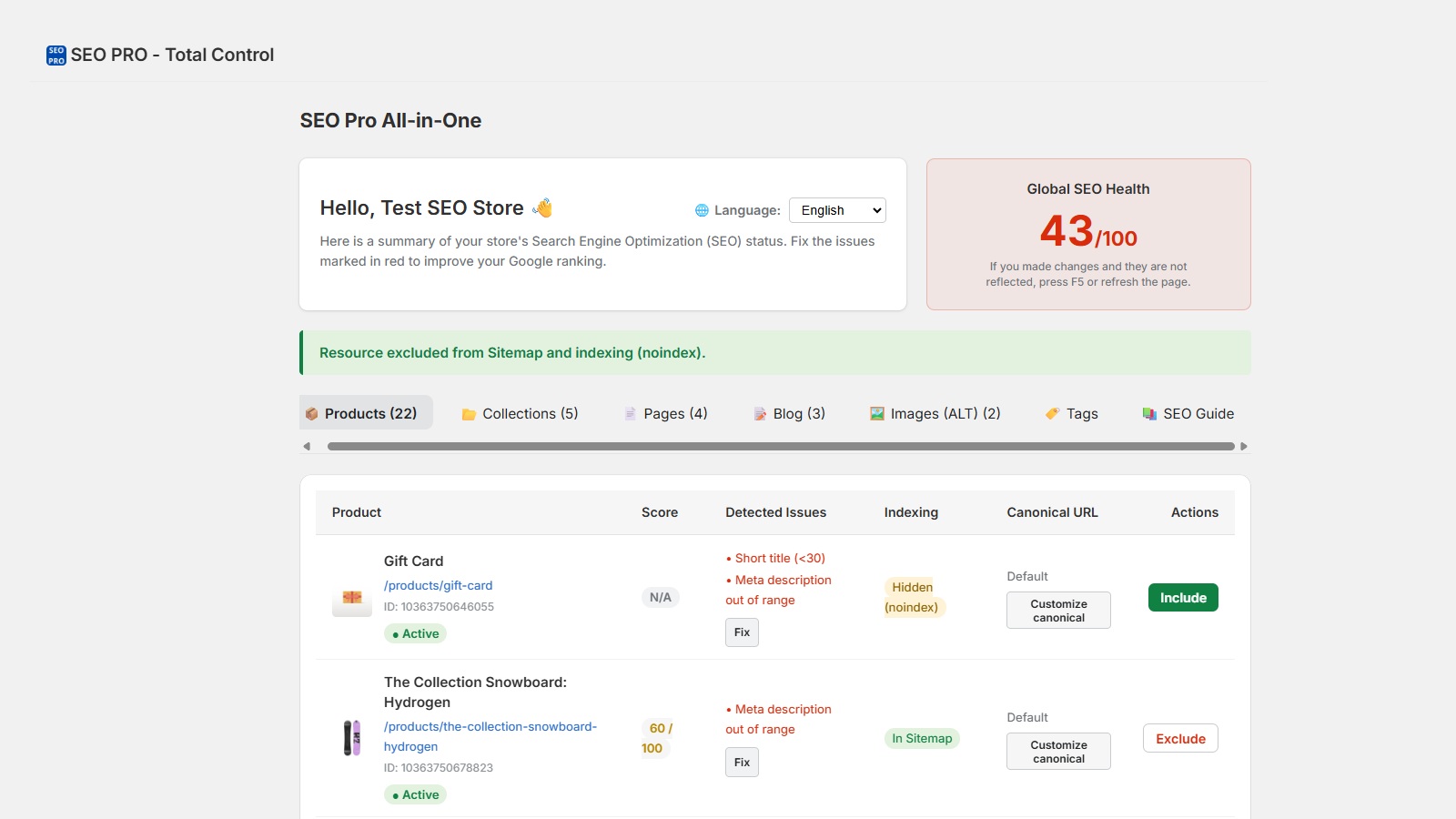The image size is (1456, 819).
Task: Click The Collection Snowboard: Hydrogen title
Action: [475, 693]
